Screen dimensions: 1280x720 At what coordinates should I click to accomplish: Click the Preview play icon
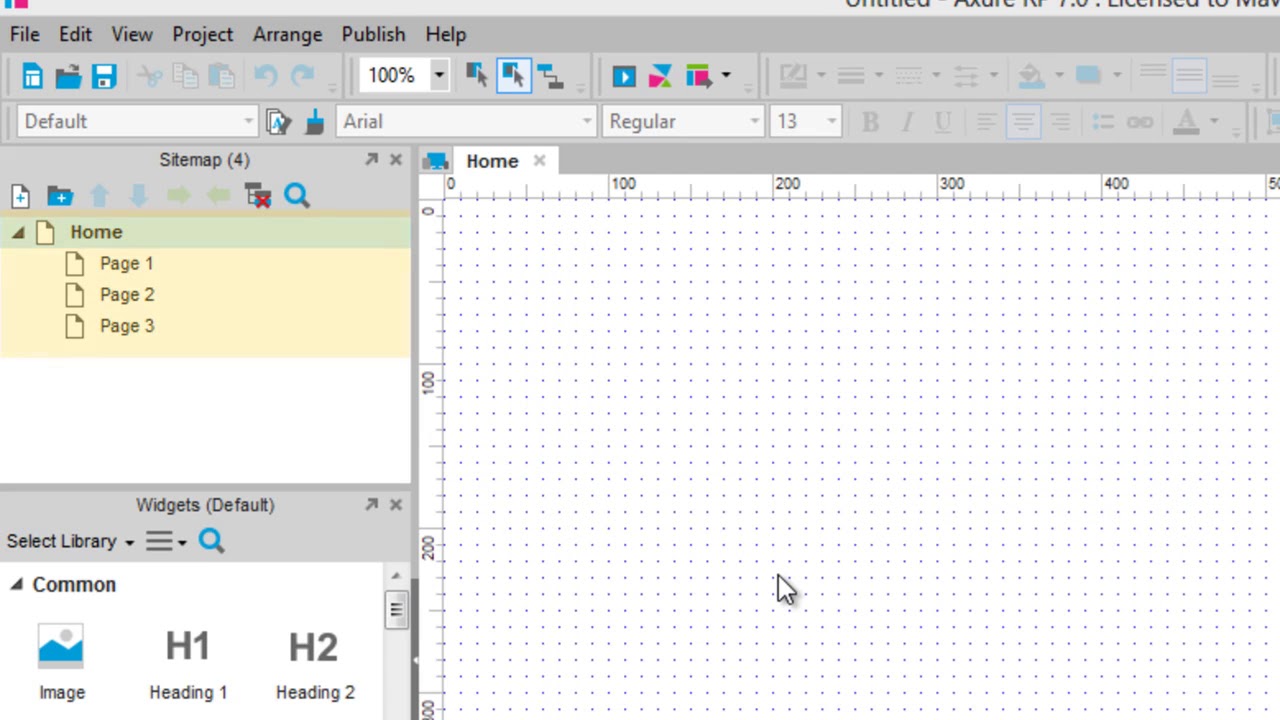(x=624, y=76)
